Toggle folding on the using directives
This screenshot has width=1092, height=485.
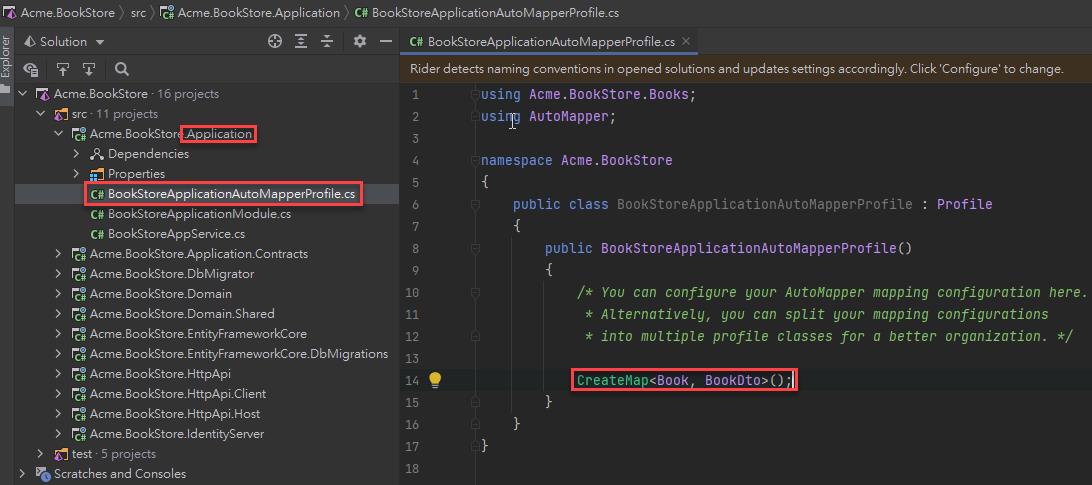pos(475,94)
